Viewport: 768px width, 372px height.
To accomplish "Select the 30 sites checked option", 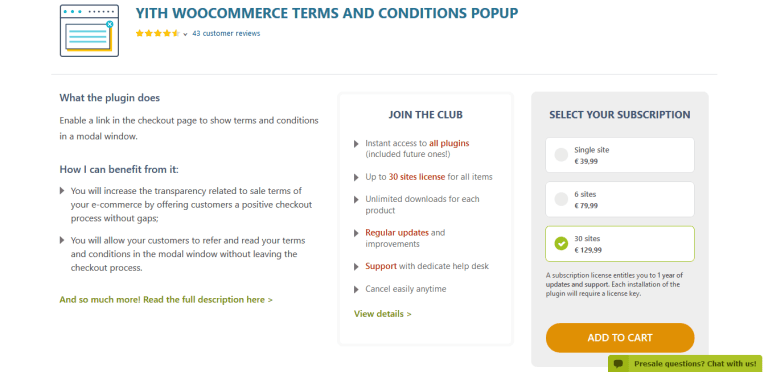I will 561,243.
